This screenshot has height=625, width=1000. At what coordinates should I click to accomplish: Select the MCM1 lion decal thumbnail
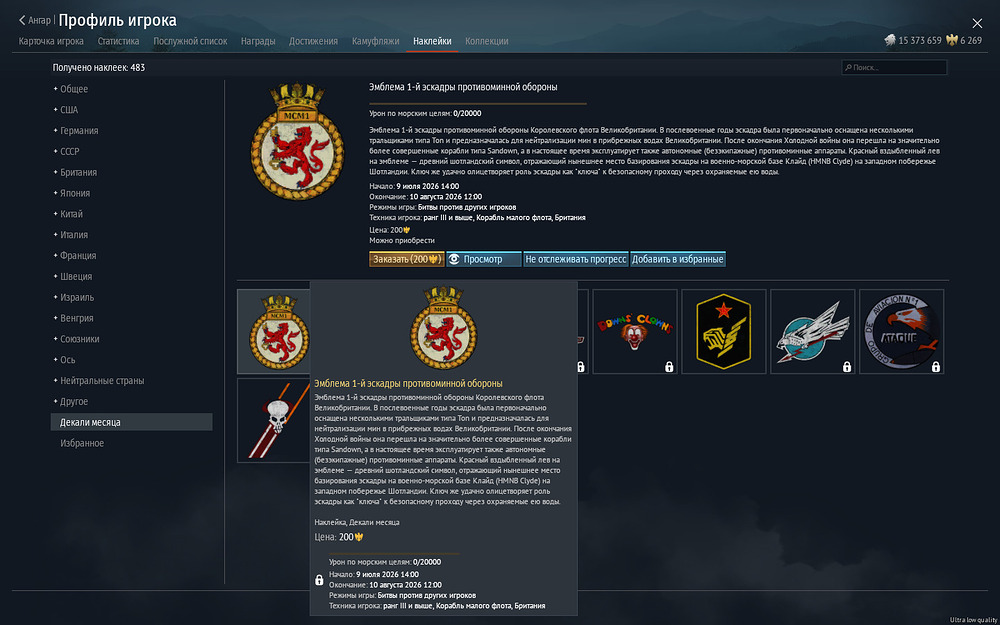click(274, 332)
